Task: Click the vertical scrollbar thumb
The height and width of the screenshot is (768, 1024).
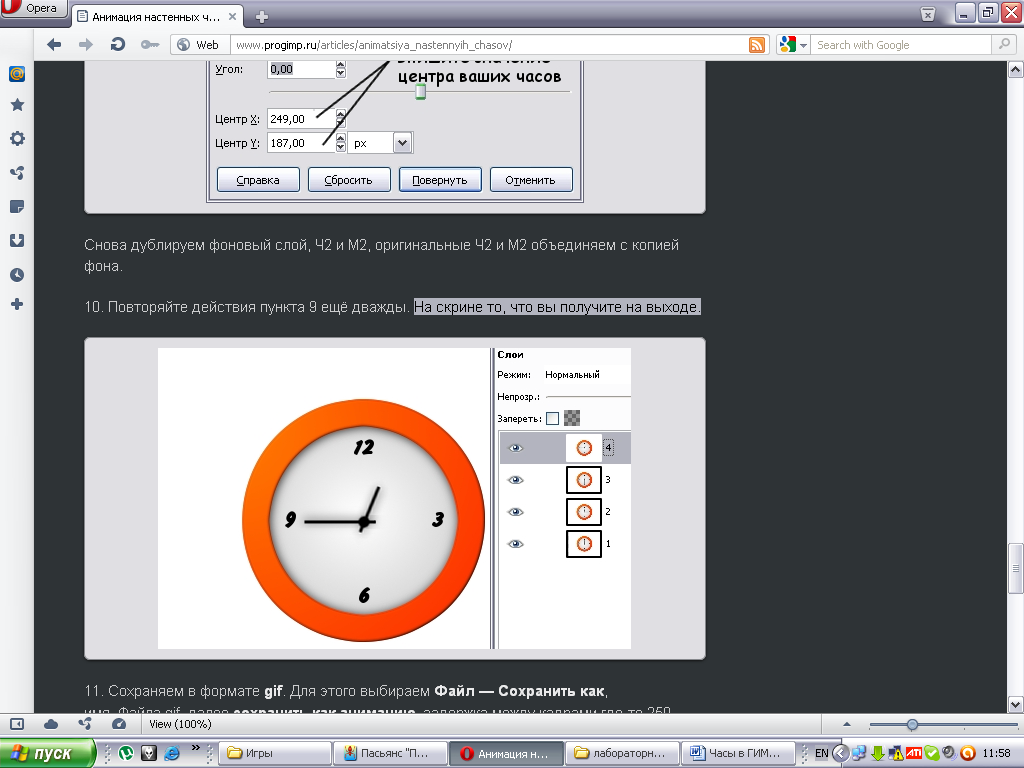Action: point(1016,568)
